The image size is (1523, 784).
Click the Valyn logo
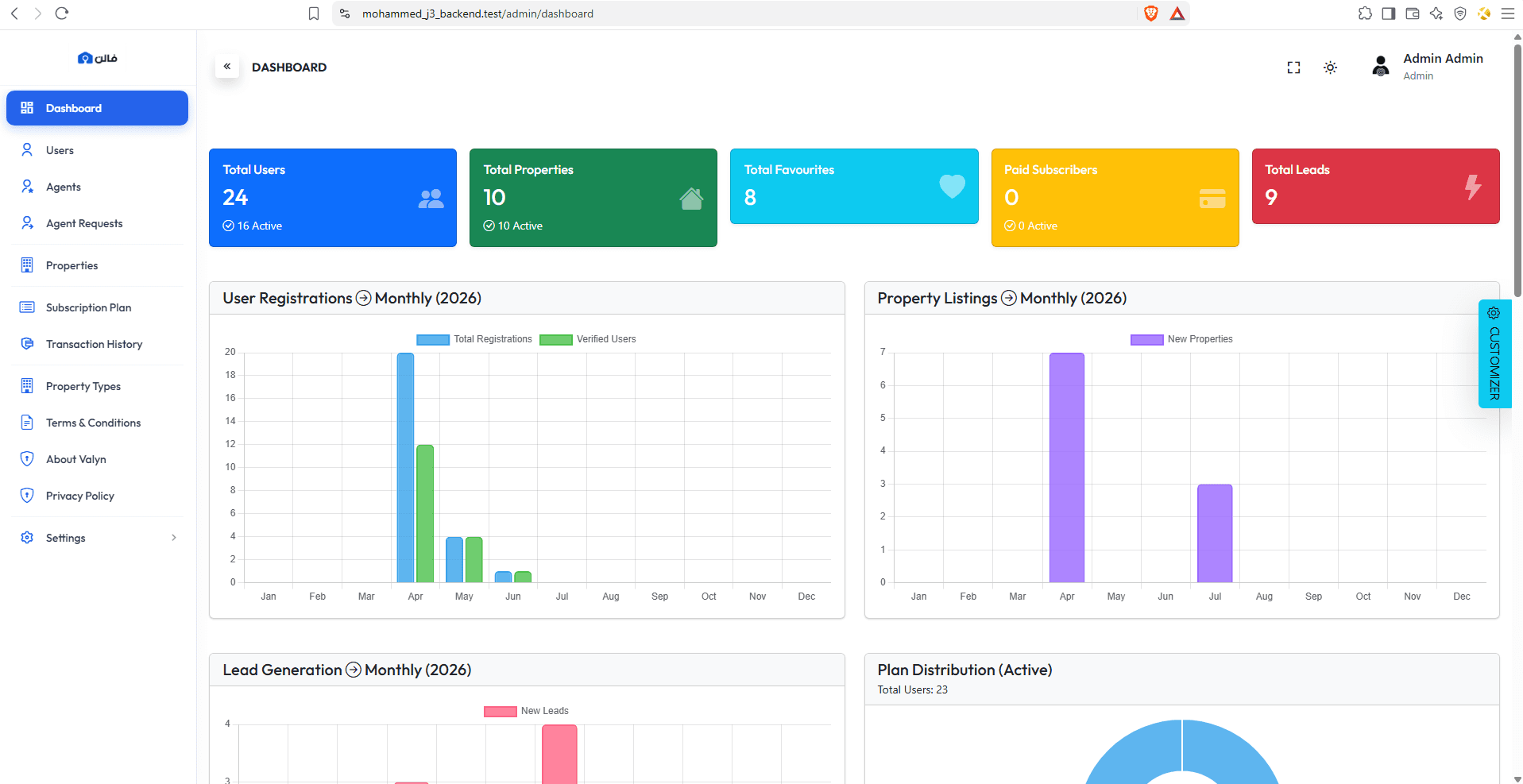point(98,58)
